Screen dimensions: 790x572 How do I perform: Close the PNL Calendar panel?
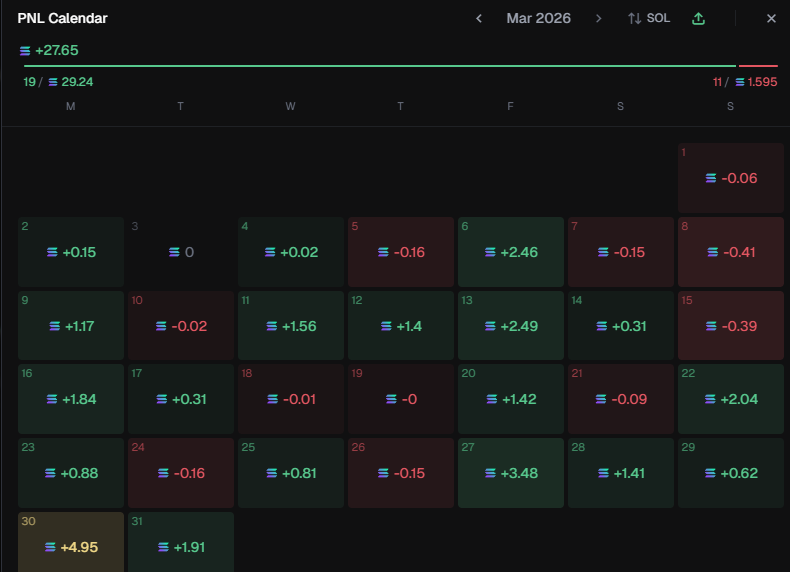(x=771, y=19)
